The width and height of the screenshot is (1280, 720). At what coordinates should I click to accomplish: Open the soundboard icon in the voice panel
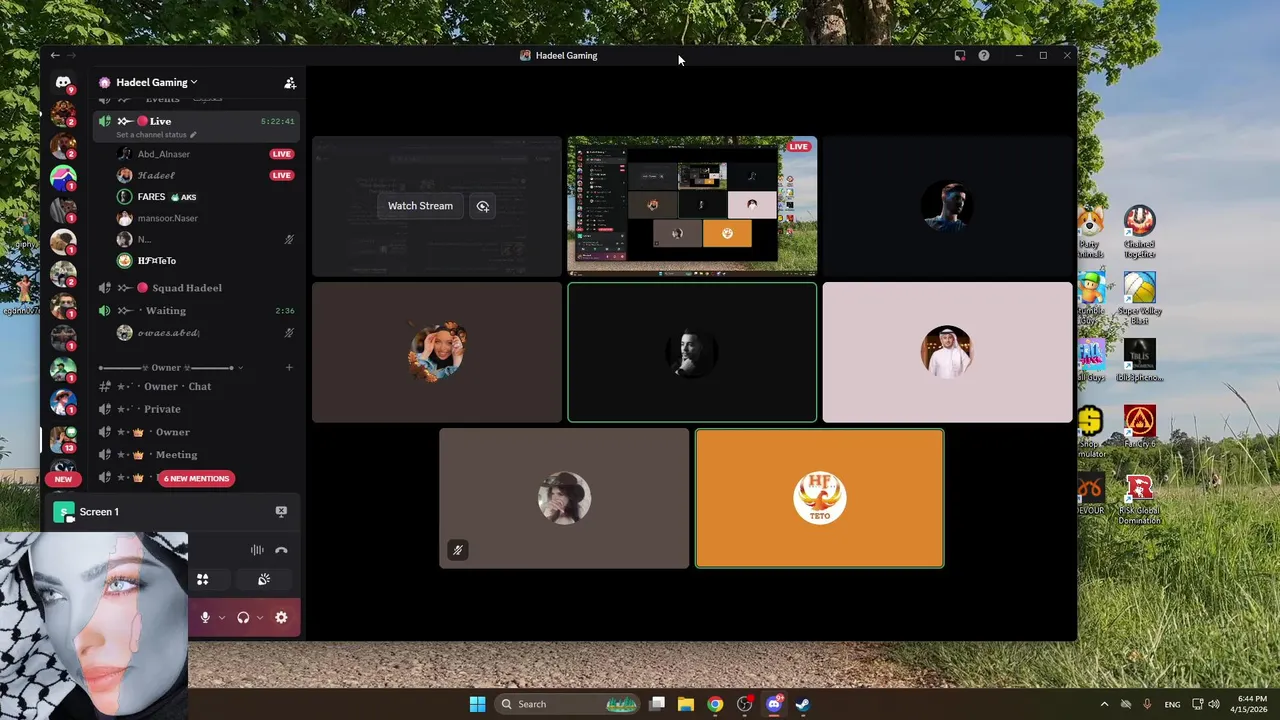click(264, 579)
